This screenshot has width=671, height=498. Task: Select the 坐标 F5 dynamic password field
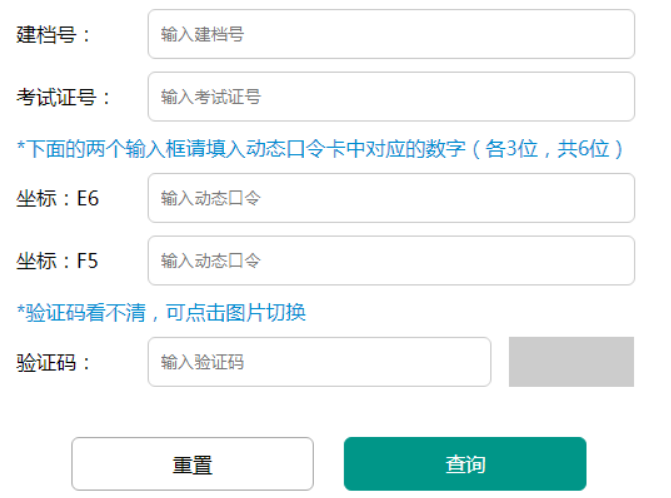[390, 261]
